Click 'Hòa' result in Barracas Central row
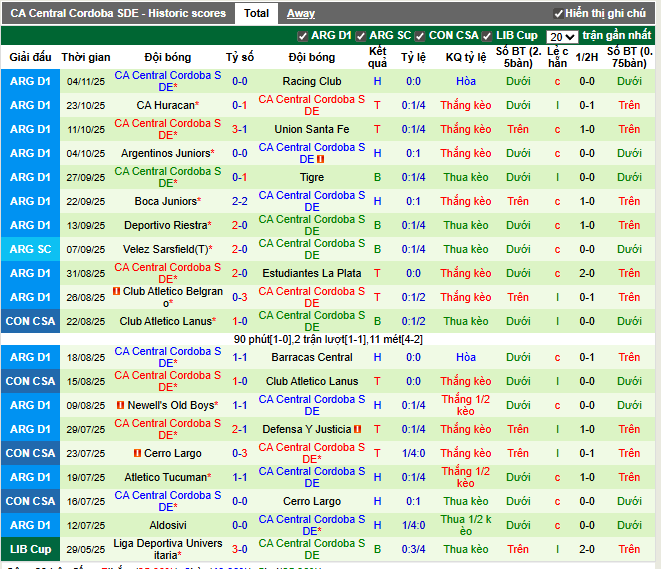 (466, 357)
